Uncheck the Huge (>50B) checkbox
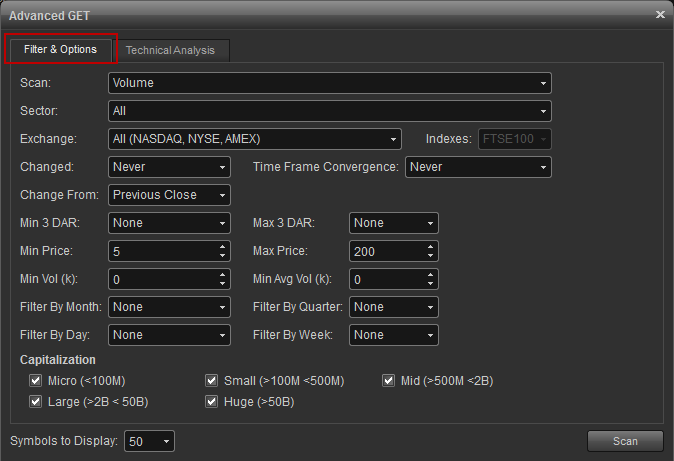 click(211, 402)
